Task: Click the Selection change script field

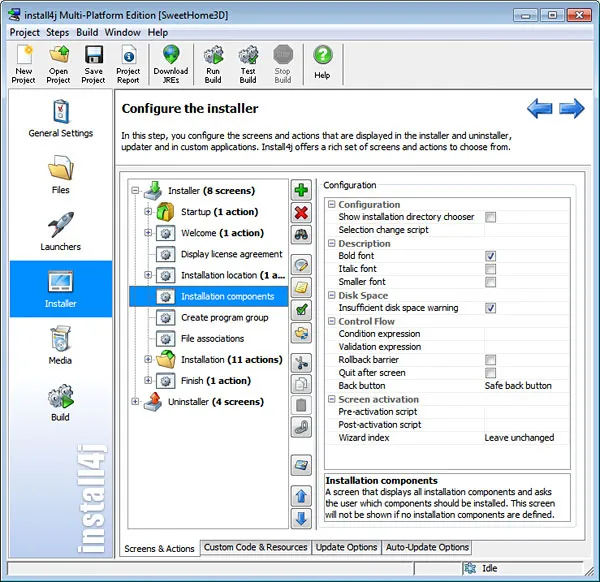Action: (x=527, y=230)
